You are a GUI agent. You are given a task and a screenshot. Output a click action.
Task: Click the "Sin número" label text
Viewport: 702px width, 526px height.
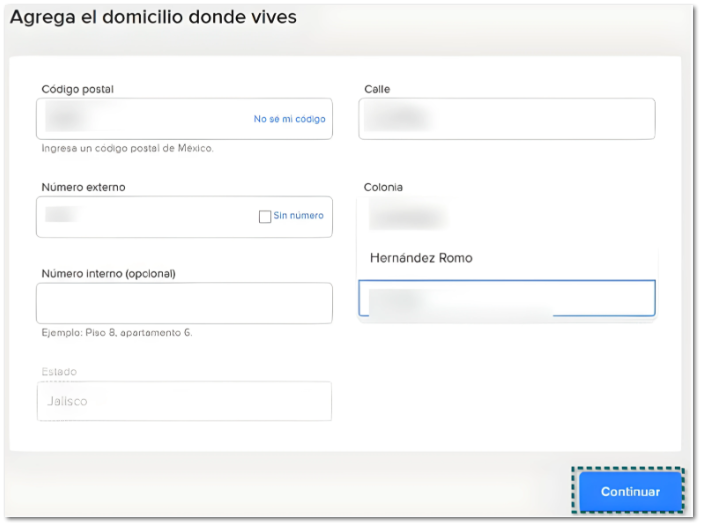click(x=298, y=216)
